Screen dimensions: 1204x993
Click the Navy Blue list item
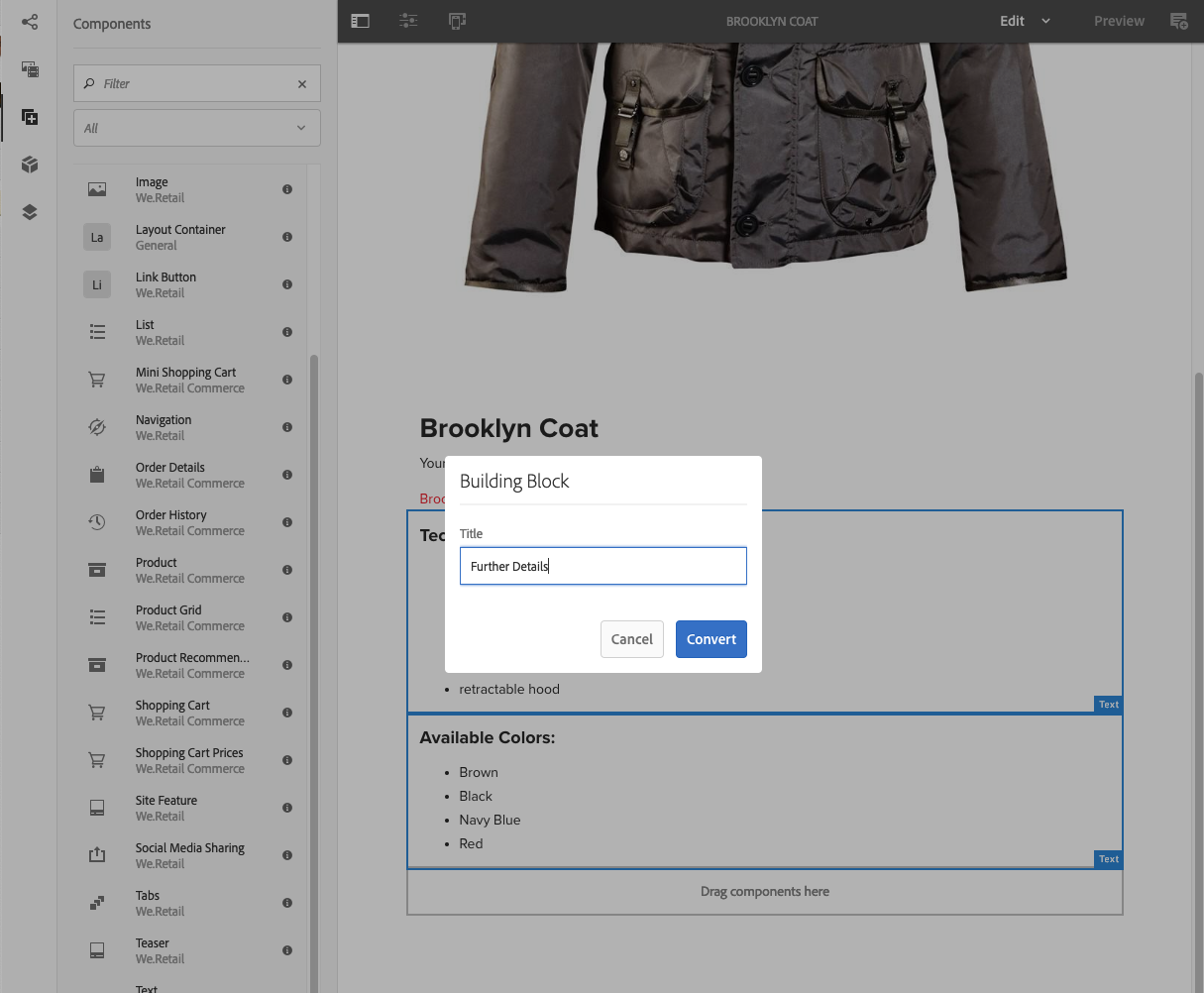(490, 820)
